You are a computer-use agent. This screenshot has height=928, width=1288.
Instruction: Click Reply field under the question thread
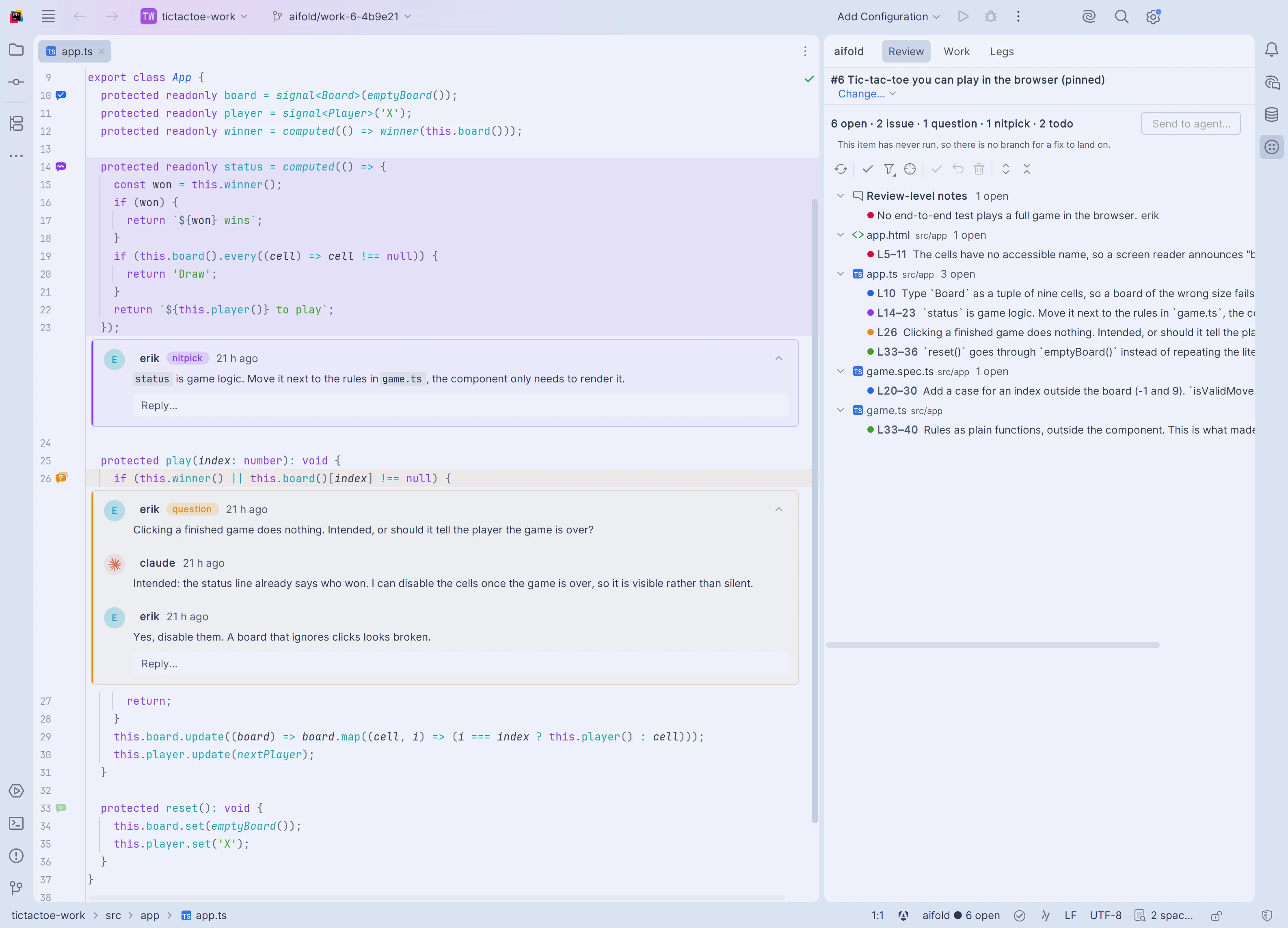click(x=460, y=664)
